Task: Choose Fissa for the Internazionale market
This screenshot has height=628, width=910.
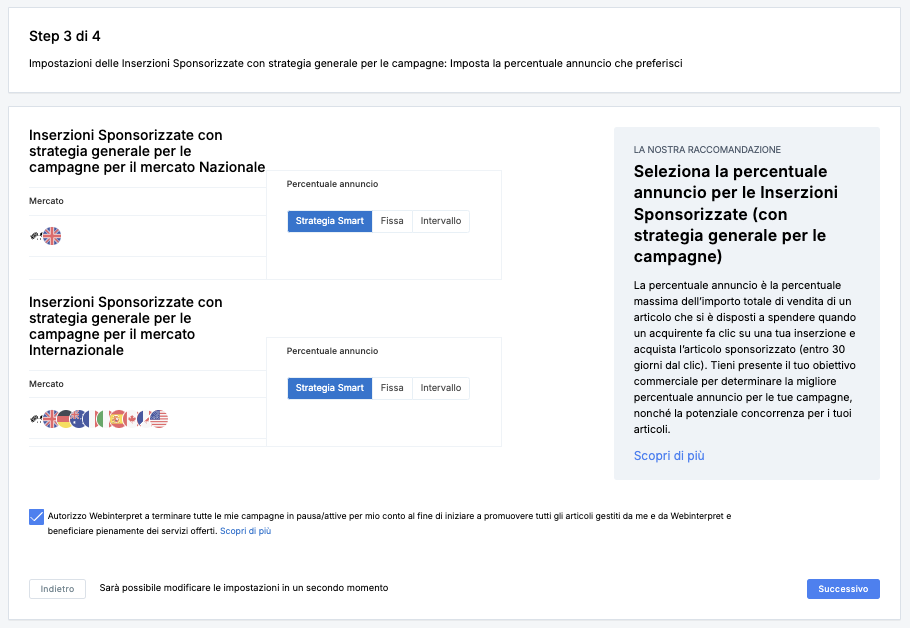Action: click(392, 388)
